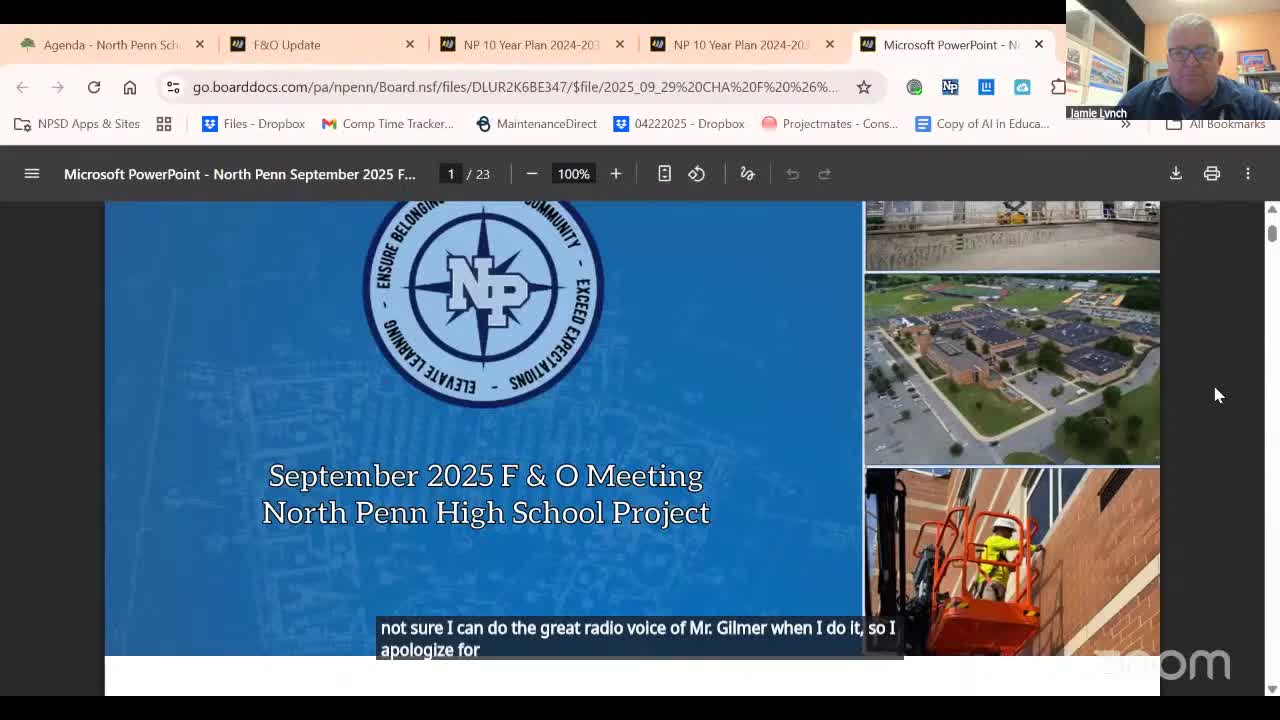The height and width of the screenshot is (720, 1280).
Task: Open the Comp Time Tracker bookmark
Action: coord(388,124)
